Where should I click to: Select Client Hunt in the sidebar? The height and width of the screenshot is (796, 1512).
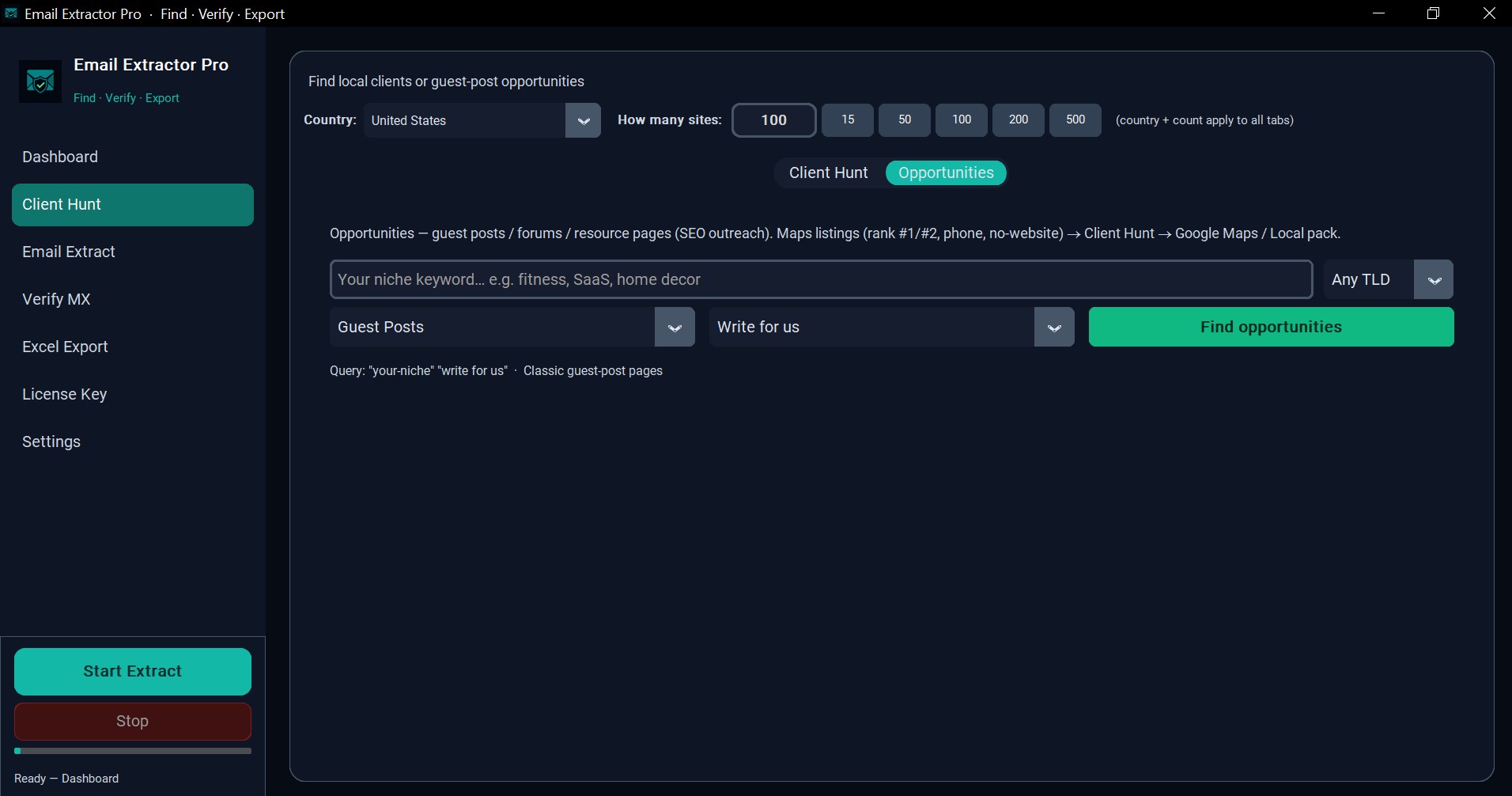(133, 204)
